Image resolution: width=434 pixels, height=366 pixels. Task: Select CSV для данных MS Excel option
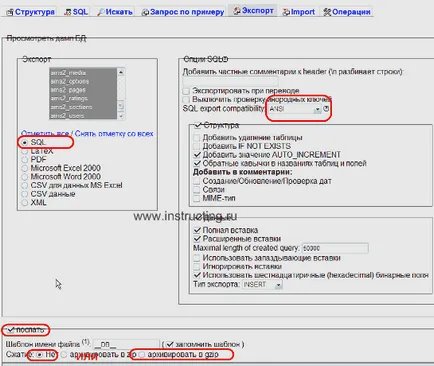[x=24, y=185]
